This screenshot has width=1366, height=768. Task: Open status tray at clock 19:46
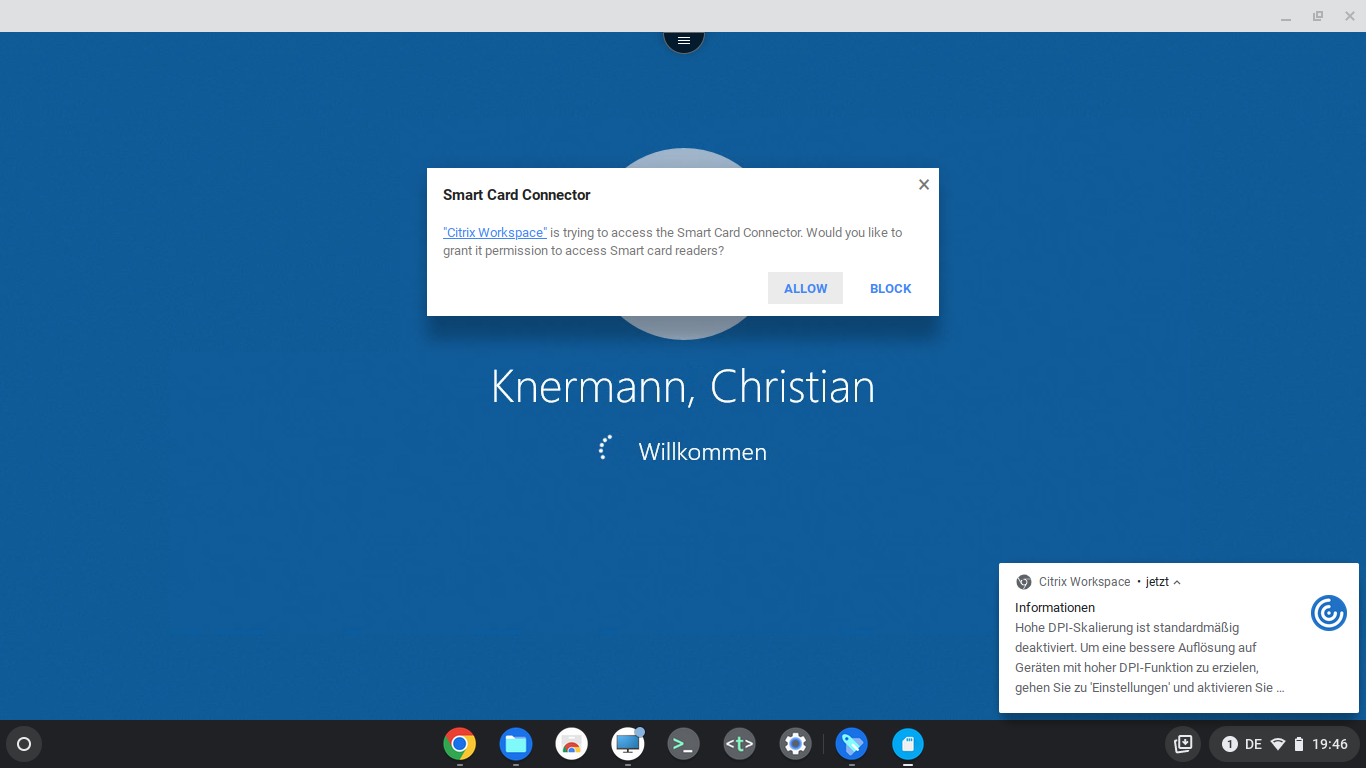pos(1330,744)
